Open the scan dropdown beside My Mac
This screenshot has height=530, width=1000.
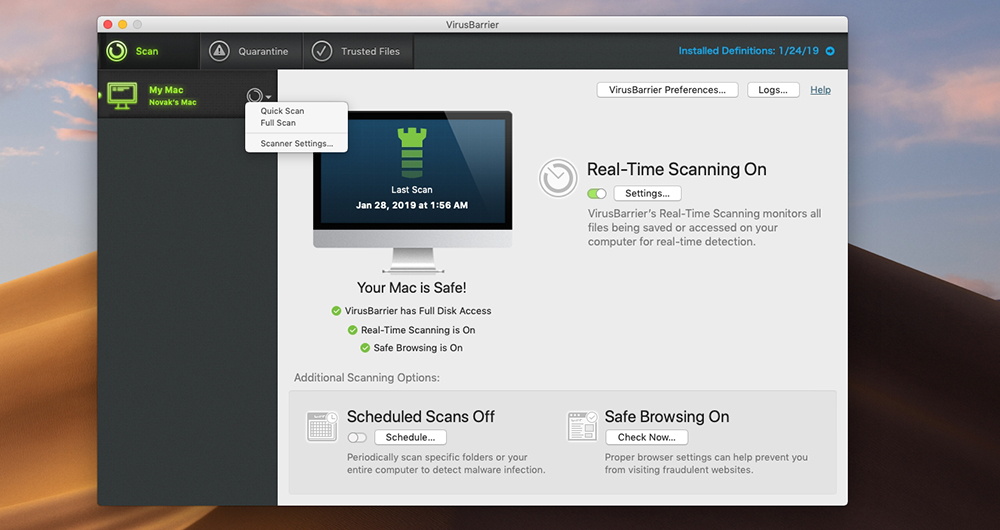258,96
